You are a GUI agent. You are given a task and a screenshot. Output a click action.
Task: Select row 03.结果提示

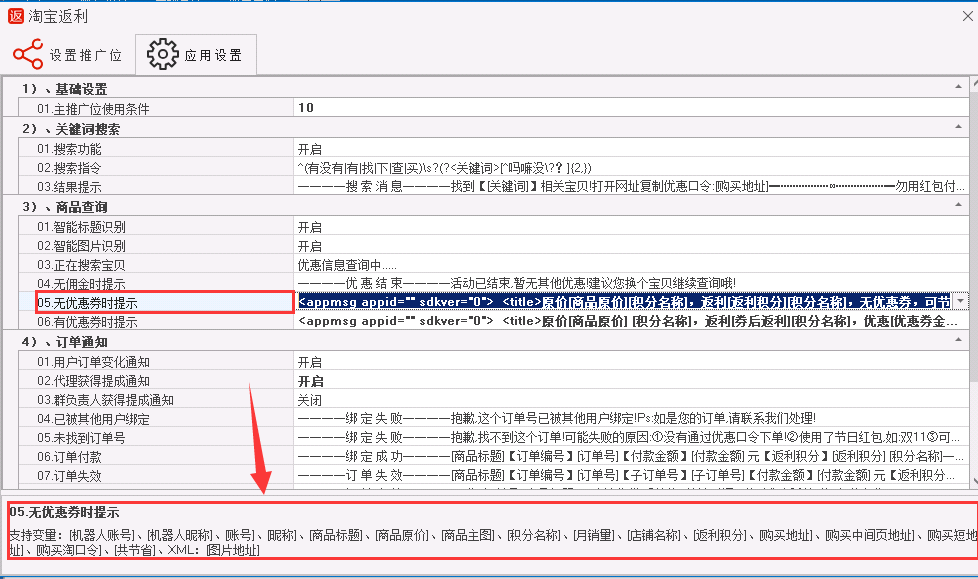pos(156,187)
